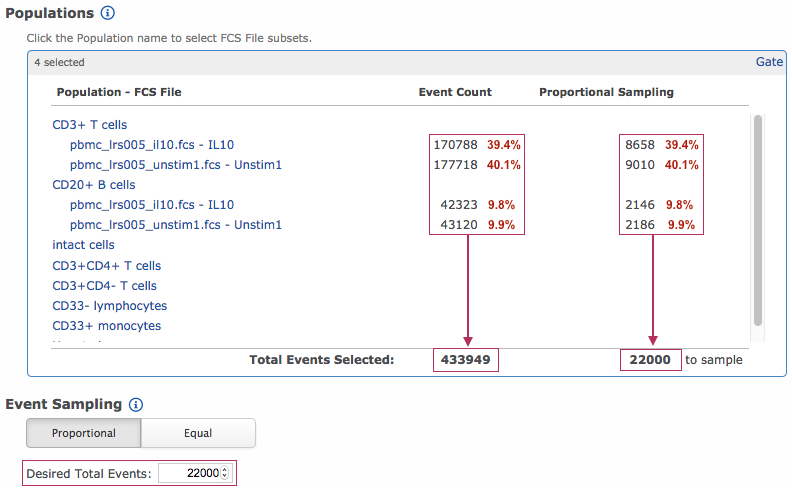Click Unstim1 file under CD20+ B cells
Image resolution: width=792 pixels, height=488 pixels.
click(176, 225)
